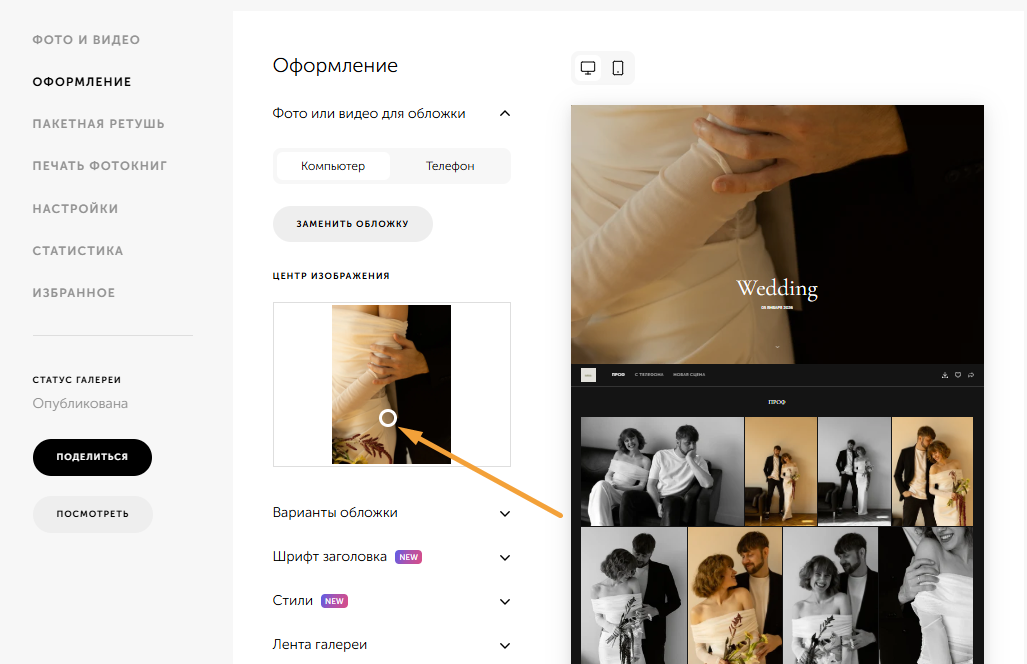The image size is (1027, 664).
Task: Switch preview to desktop monitor view
Action: pos(588,67)
